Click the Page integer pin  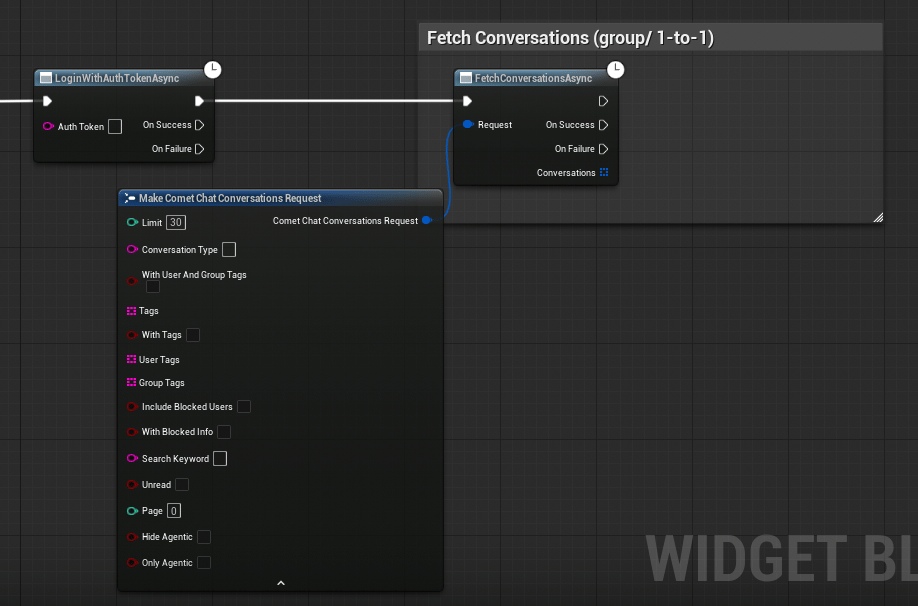click(x=132, y=511)
